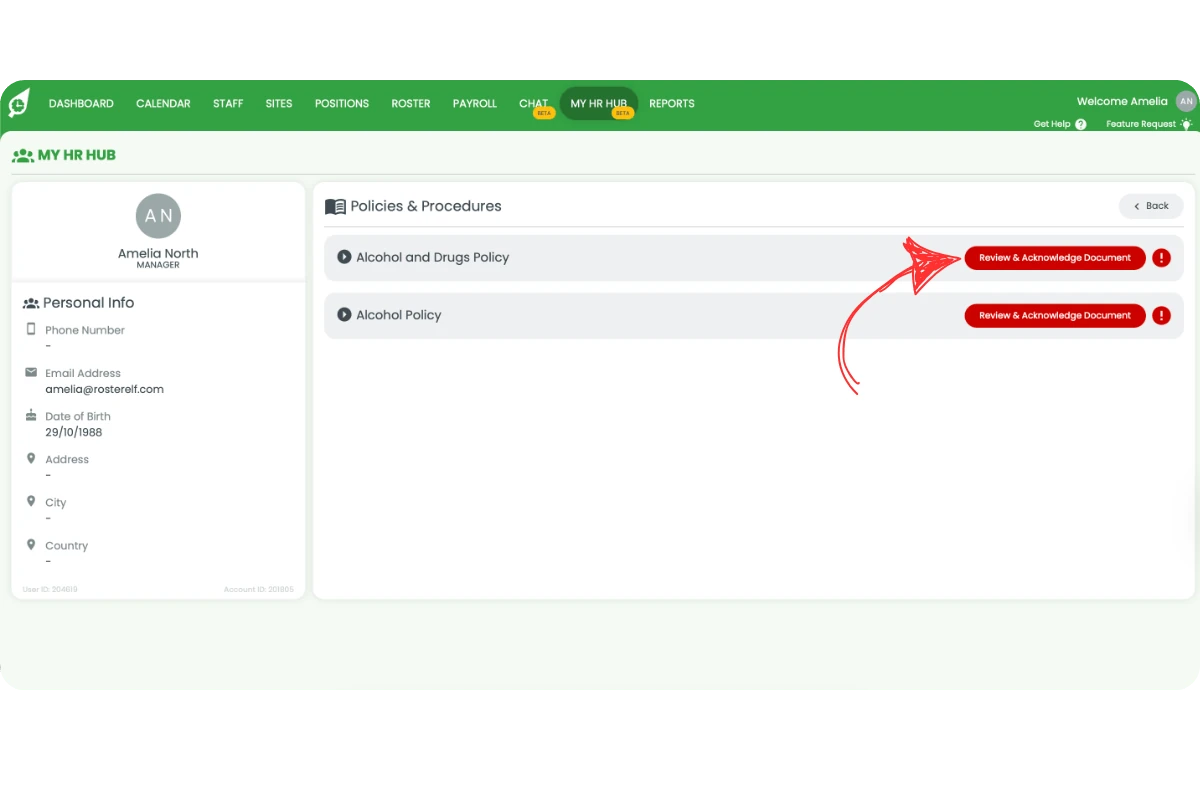Click the Get Help link
The height and width of the screenshot is (800, 1200).
click(x=1052, y=124)
